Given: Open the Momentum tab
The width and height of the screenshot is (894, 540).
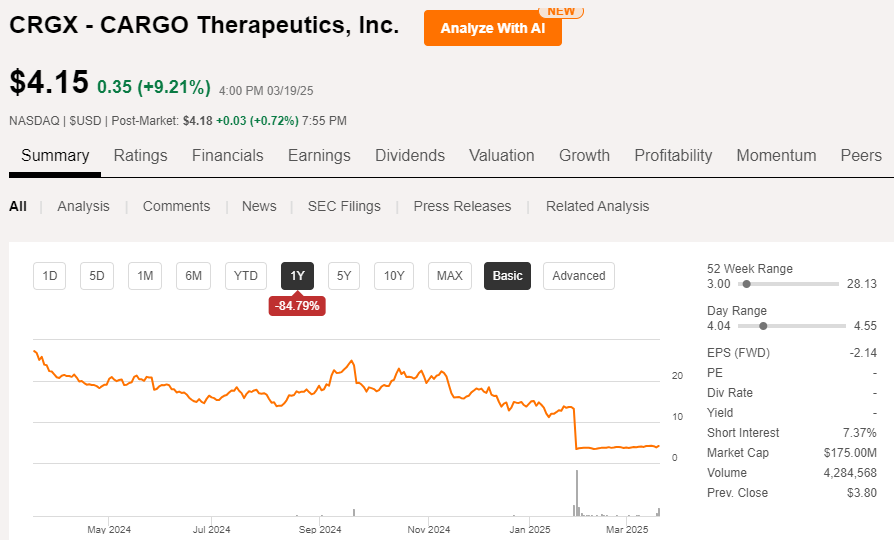Looking at the screenshot, I should [x=776, y=155].
